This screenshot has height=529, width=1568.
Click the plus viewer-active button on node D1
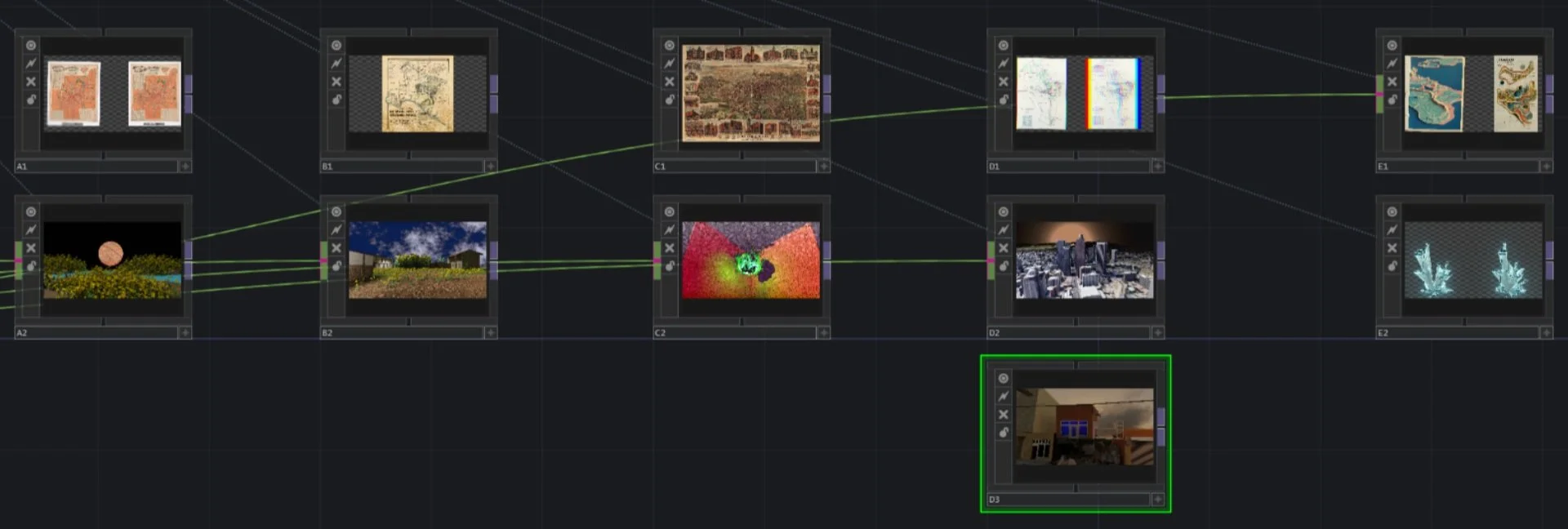[x=1158, y=167]
